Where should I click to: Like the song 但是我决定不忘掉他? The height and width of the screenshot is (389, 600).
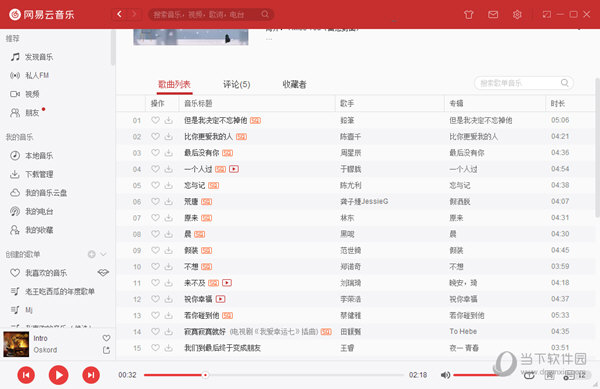point(155,120)
